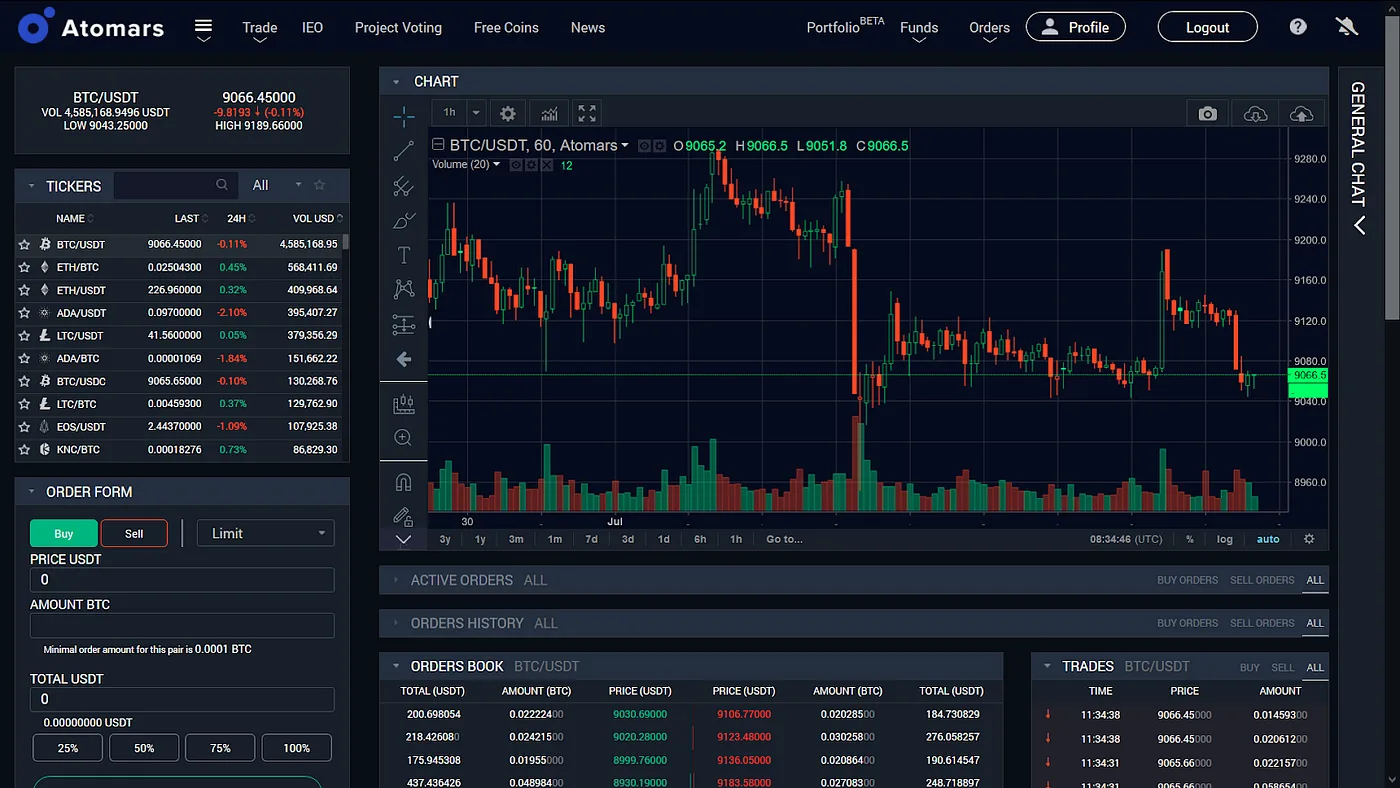Select the brush drawing tool
1400x788 pixels.
click(x=403, y=221)
